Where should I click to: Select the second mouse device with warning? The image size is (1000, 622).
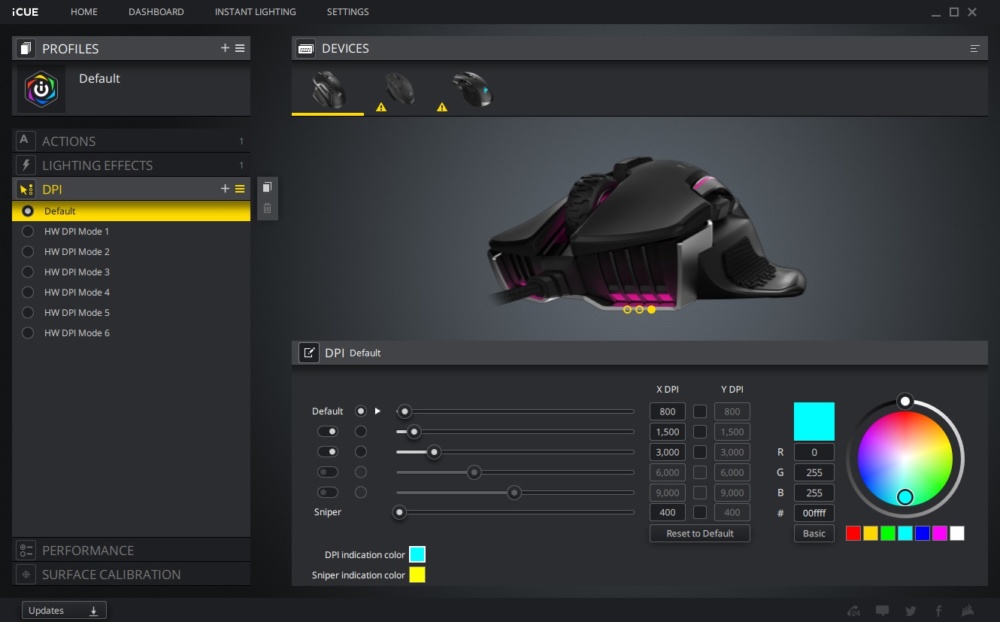(399, 90)
